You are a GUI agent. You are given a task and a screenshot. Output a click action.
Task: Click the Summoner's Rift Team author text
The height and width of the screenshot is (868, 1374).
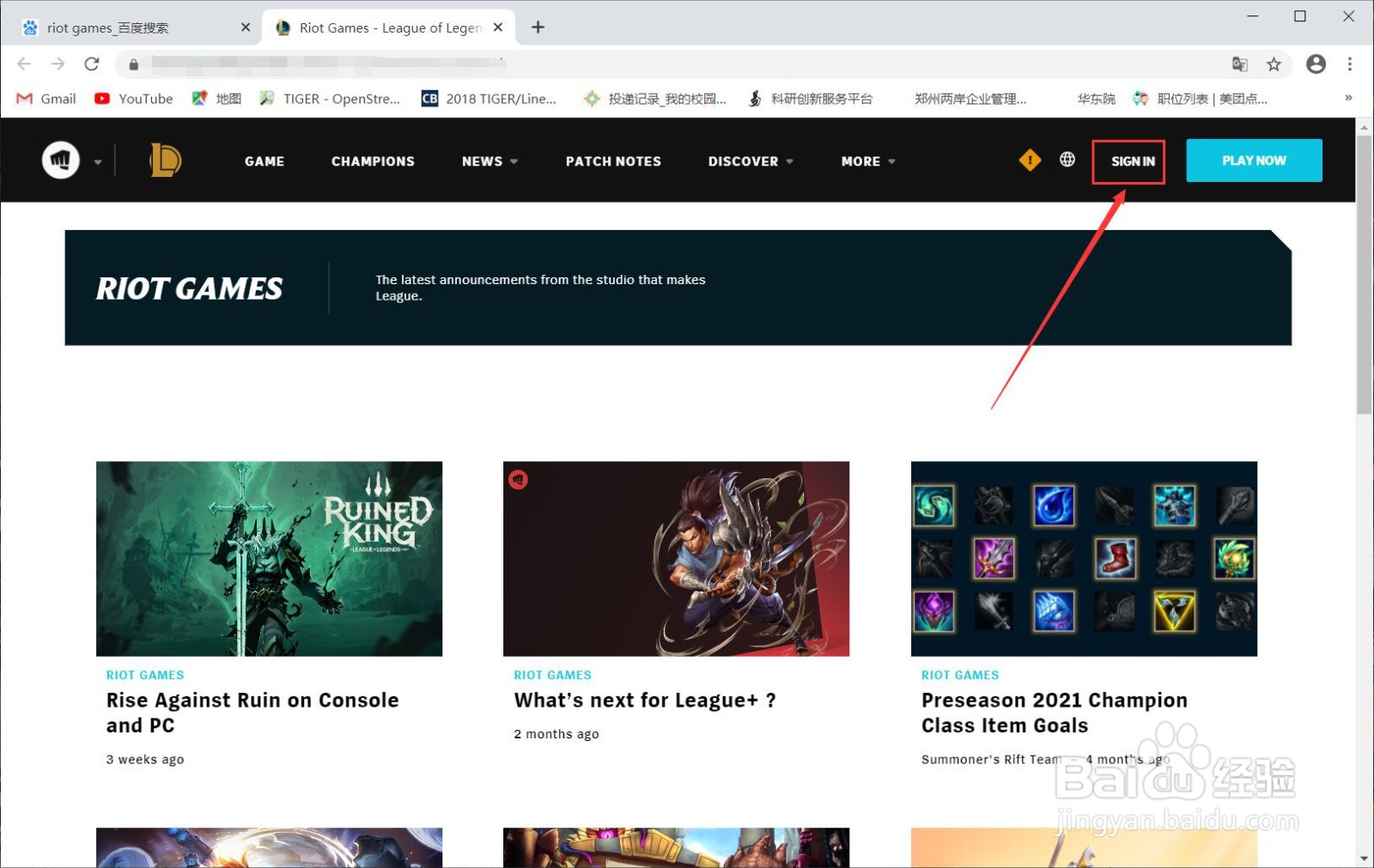pos(992,760)
